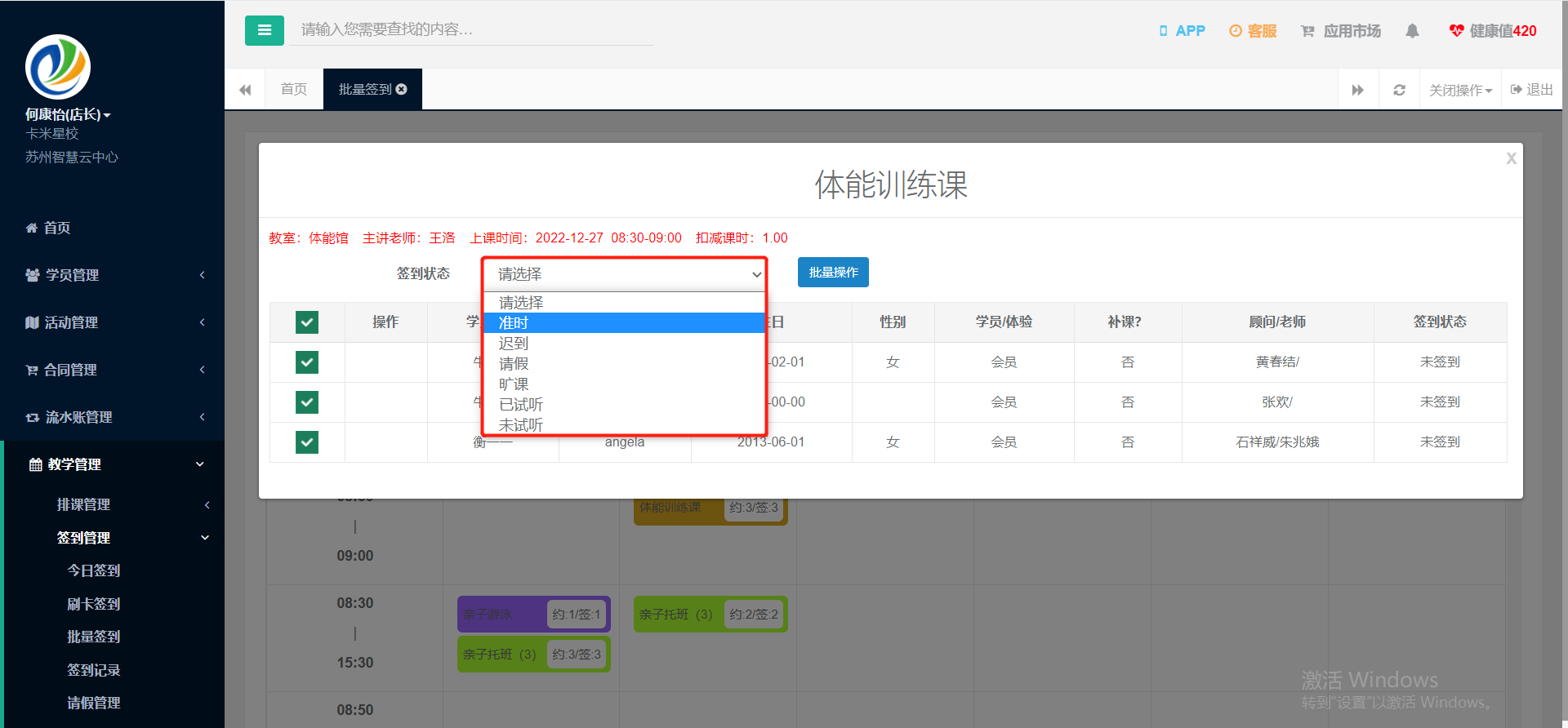The width and height of the screenshot is (1568, 728).
Task: Select 准时 in the status list
Action: pos(625,323)
